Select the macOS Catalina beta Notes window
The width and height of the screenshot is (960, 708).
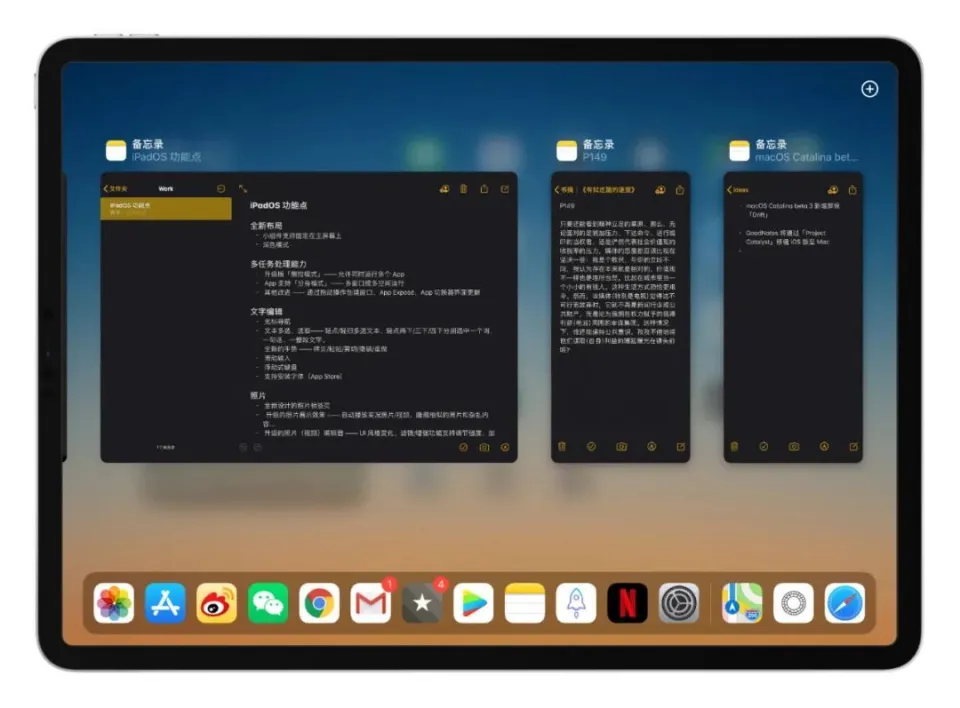(x=793, y=320)
